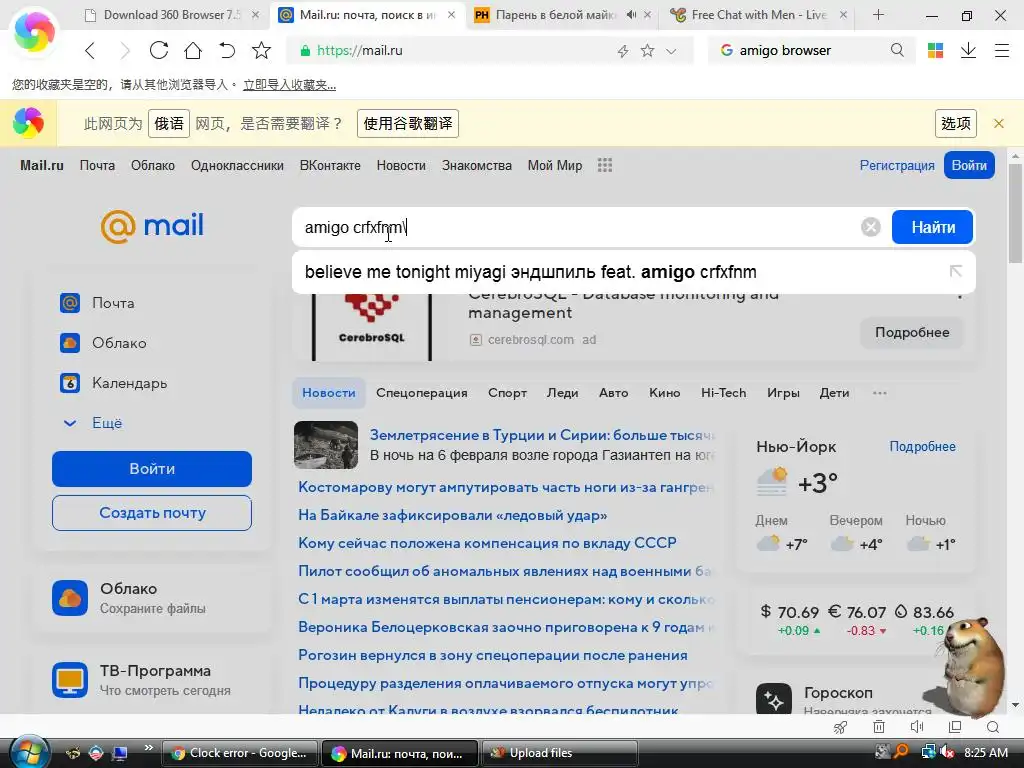Close the Mail.ru tab
Screen dimensions: 1024x768
[451, 14]
